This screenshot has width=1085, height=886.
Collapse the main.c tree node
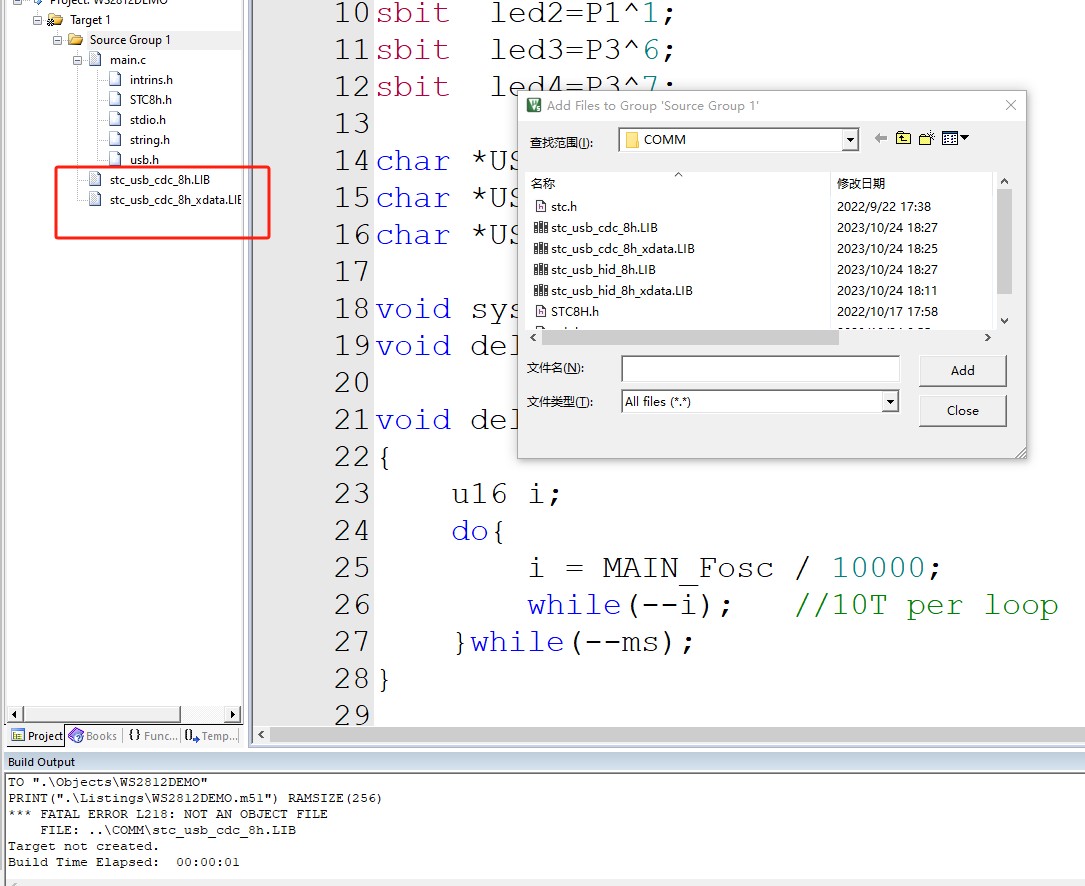coord(77,60)
